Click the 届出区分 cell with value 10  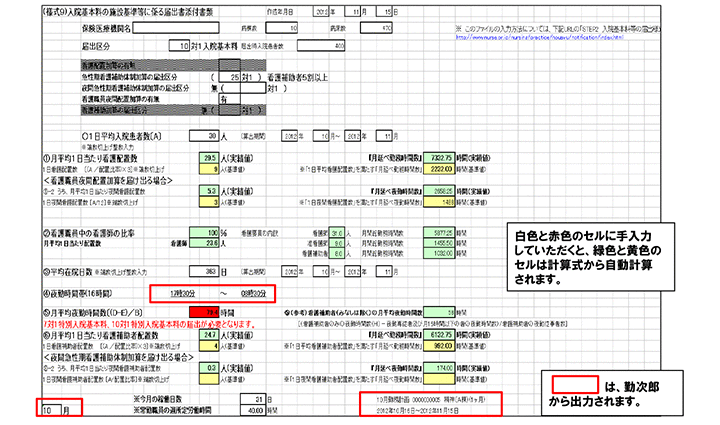coord(179,46)
